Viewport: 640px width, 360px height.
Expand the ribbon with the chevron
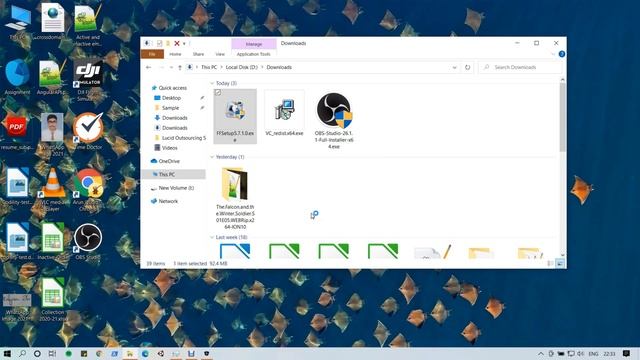[x=553, y=54]
